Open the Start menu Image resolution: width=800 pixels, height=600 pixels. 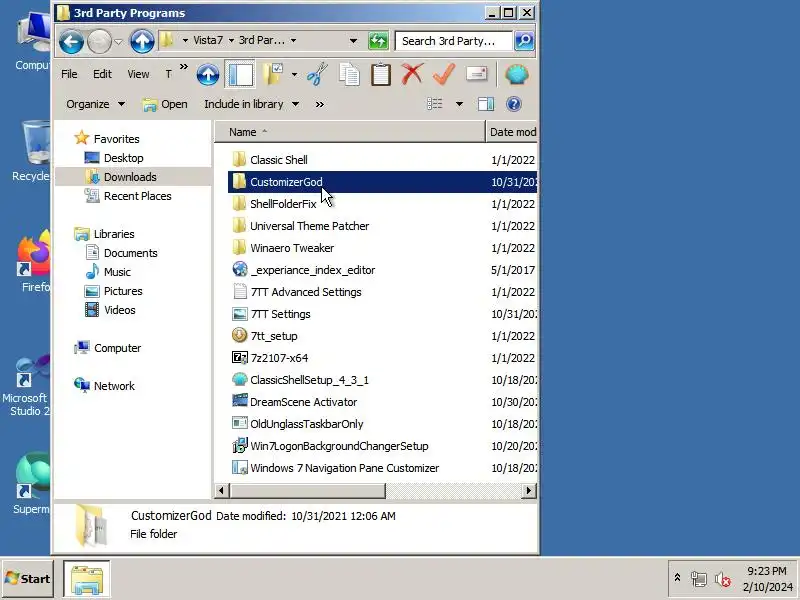(28, 579)
